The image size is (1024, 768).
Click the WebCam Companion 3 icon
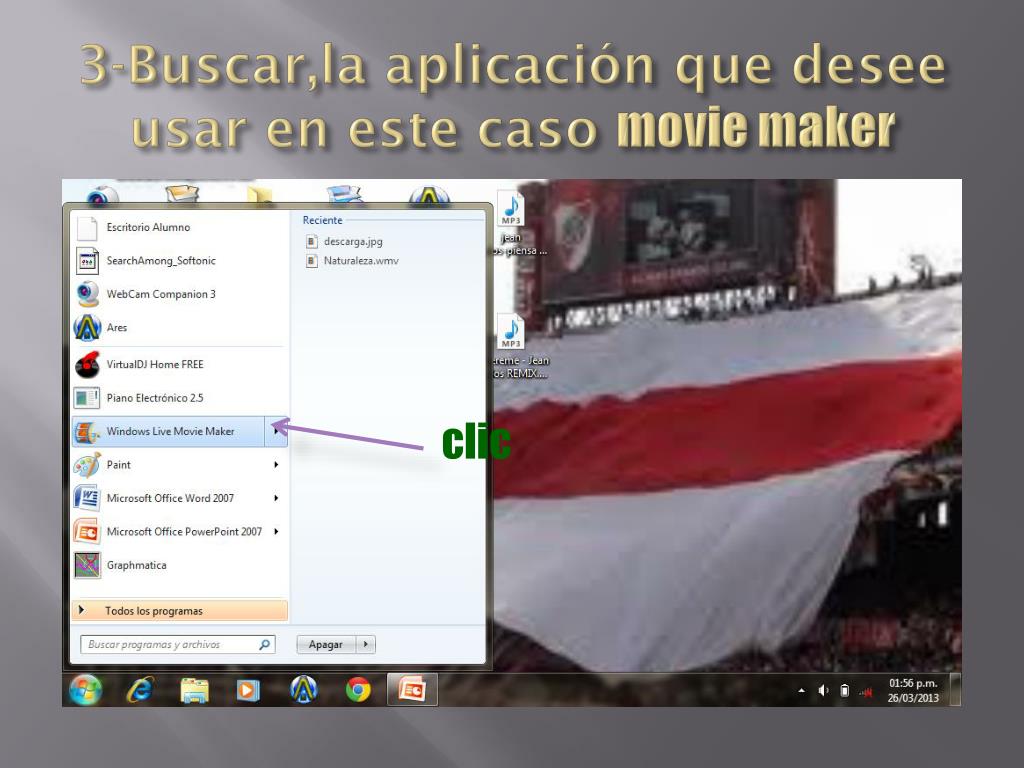pyautogui.click(x=87, y=294)
